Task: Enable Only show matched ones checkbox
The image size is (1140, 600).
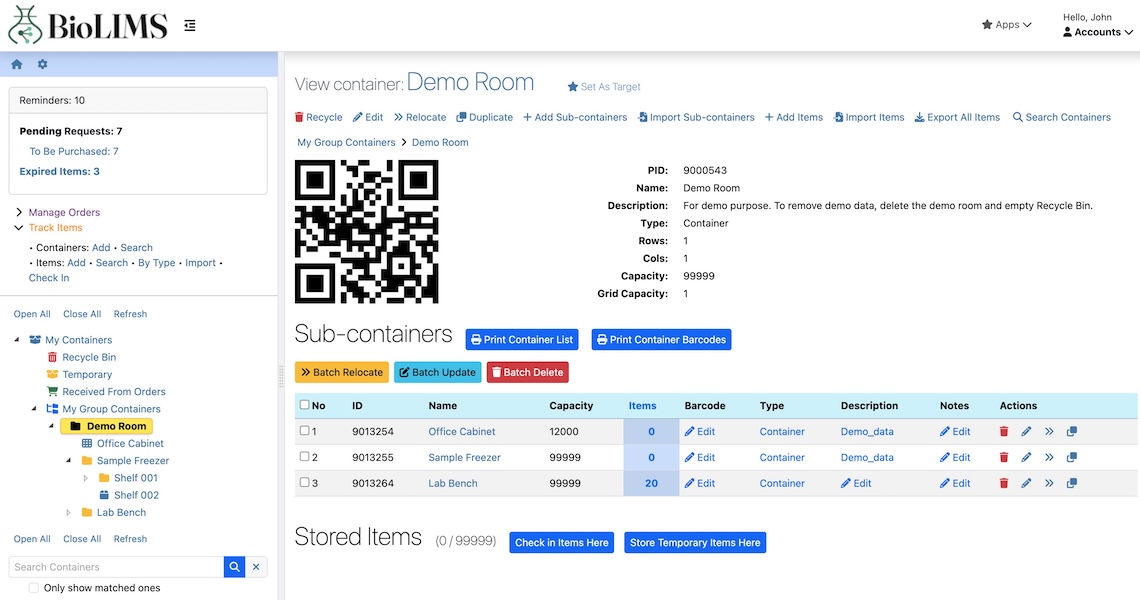Action: coord(33,588)
